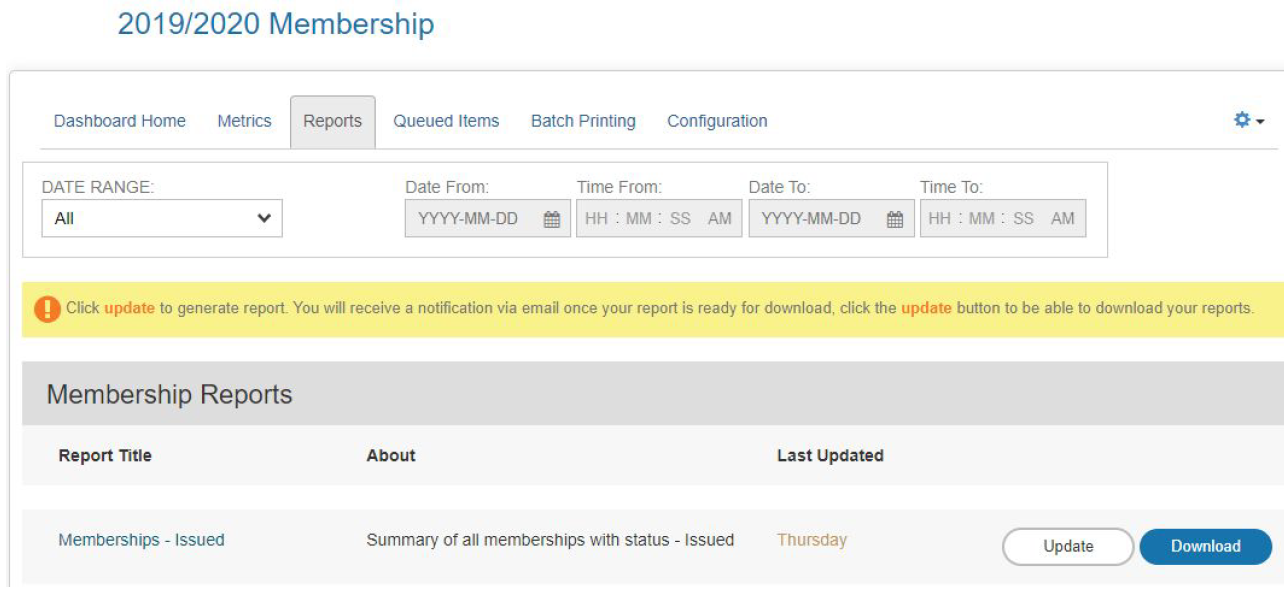1284x590 pixels.
Task: Open the Queued Items tab
Action: click(446, 121)
